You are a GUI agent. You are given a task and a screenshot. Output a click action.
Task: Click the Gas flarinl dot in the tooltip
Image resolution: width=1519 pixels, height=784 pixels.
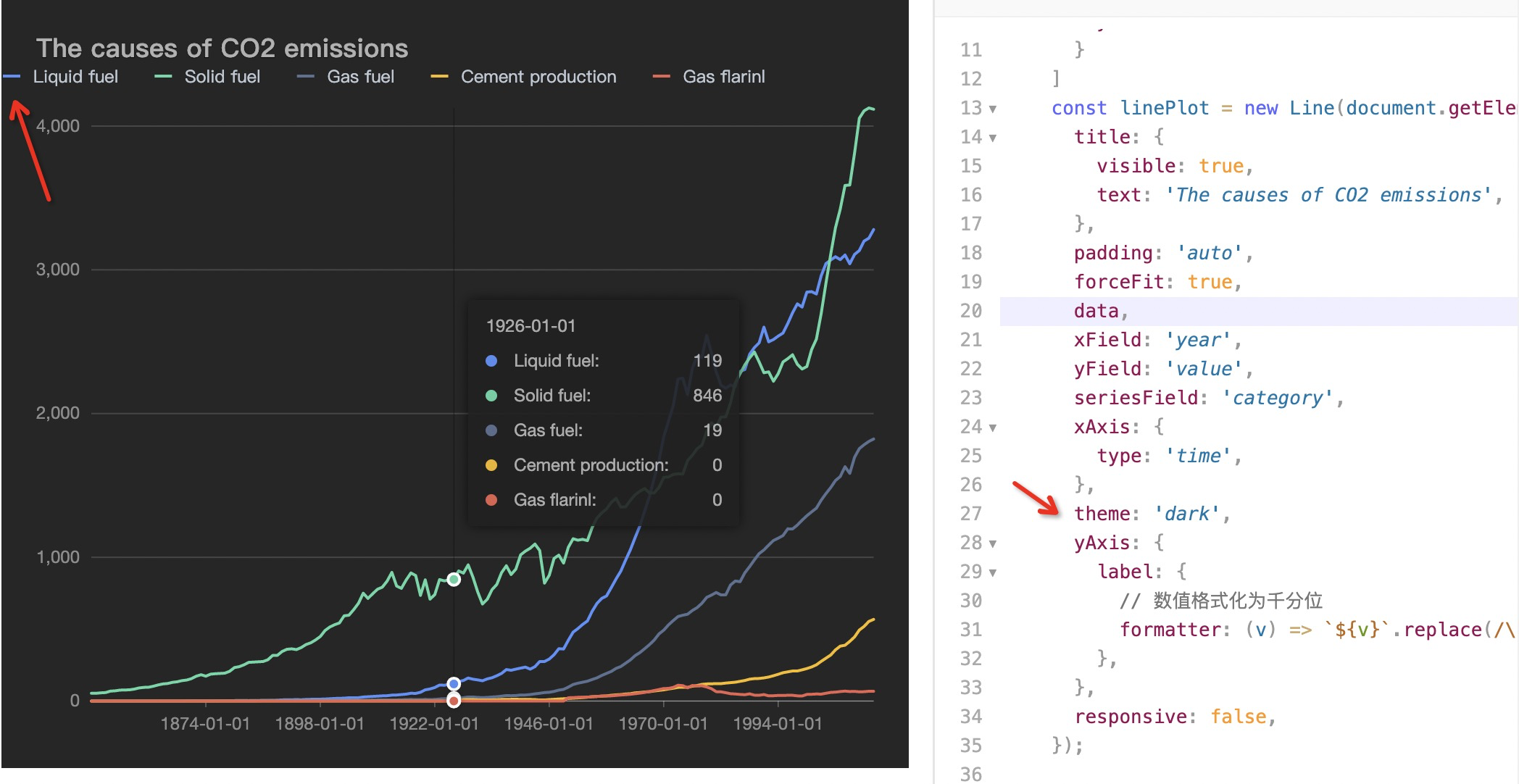tap(491, 499)
